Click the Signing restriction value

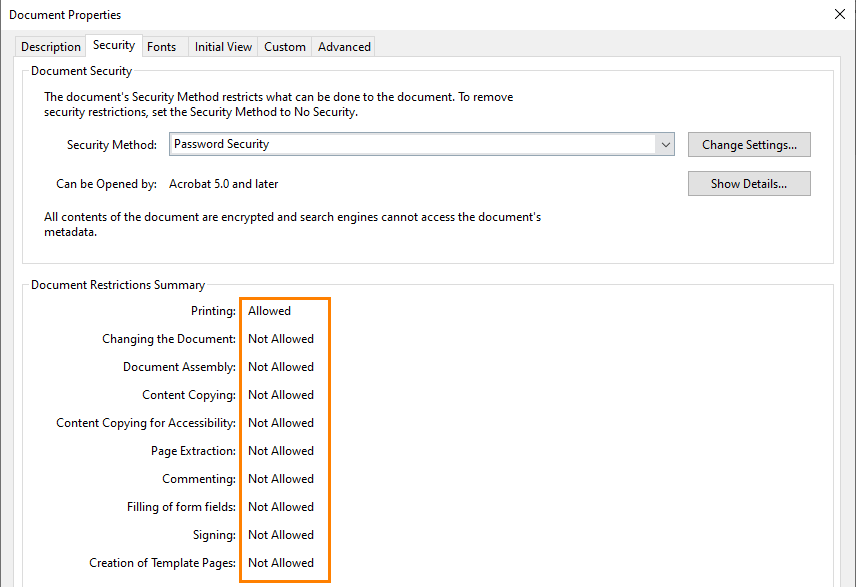pyautogui.click(x=281, y=535)
